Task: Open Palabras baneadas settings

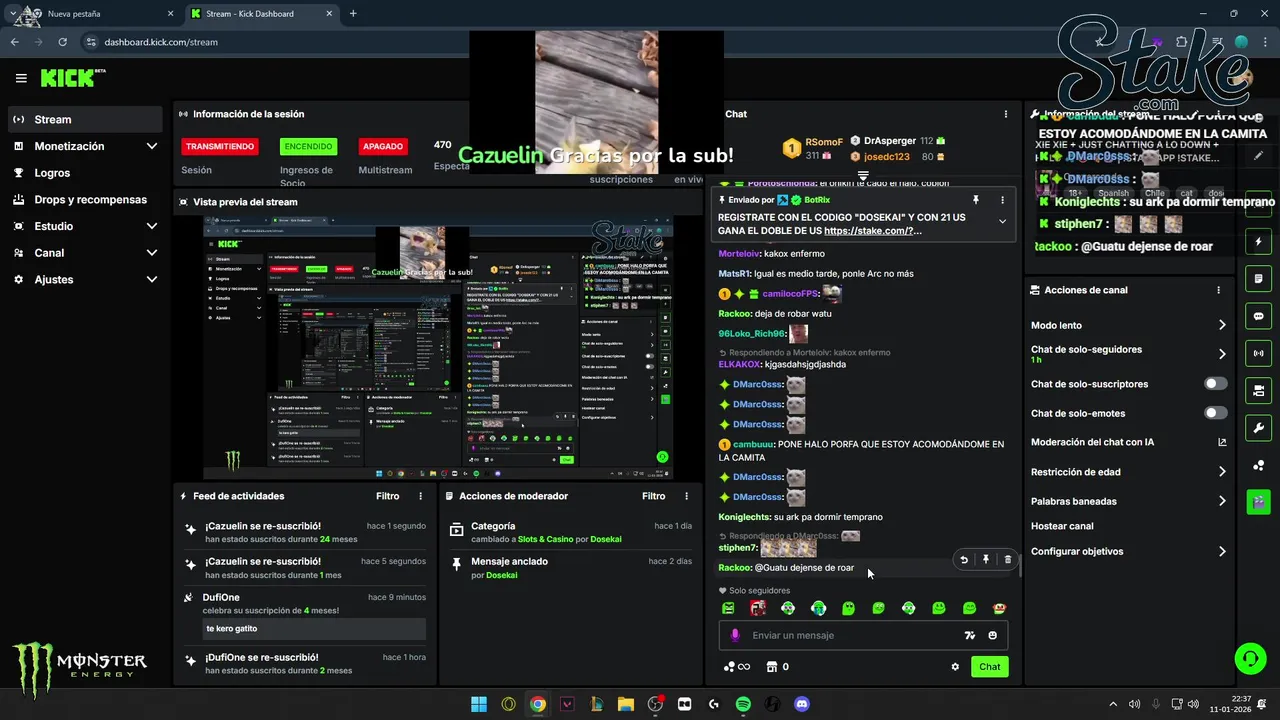Action: [x=1129, y=501]
